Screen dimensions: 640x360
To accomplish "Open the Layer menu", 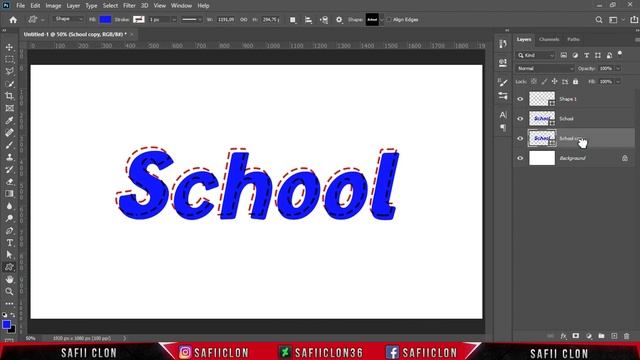I will [x=73, y=6].
